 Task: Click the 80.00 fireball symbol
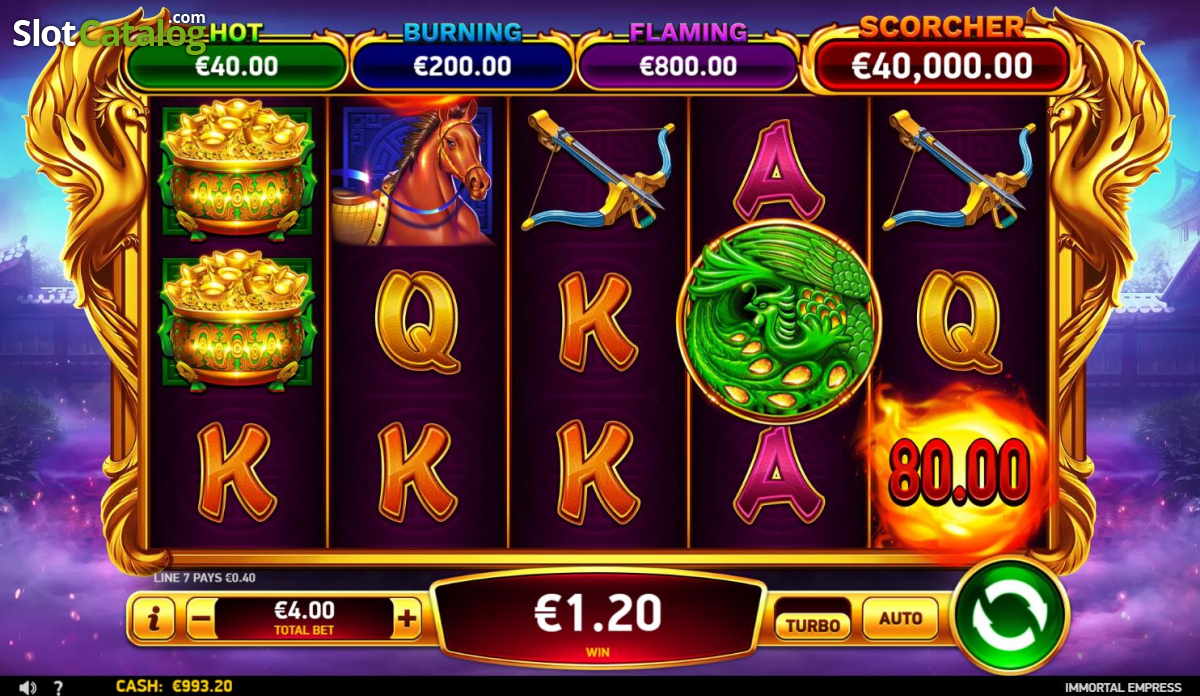tap(958, 470)
